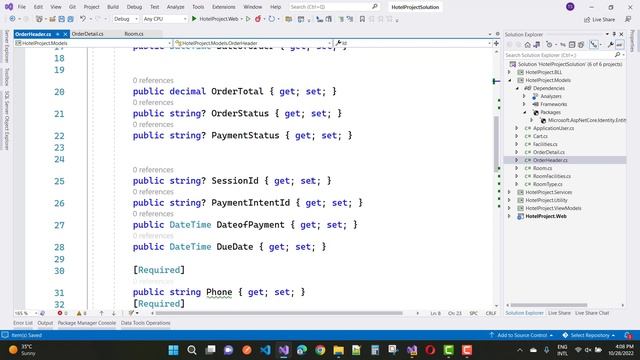
Task: Click the error count icon in the editor status strip
Action: tap(60, 313)
